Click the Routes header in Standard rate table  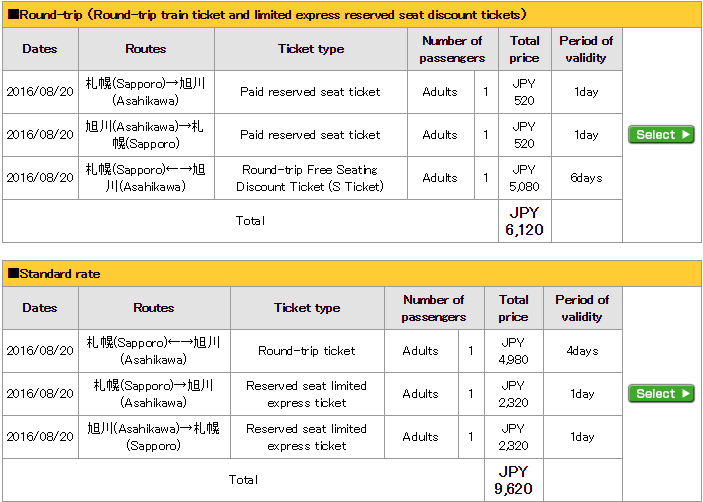(154, 308)
